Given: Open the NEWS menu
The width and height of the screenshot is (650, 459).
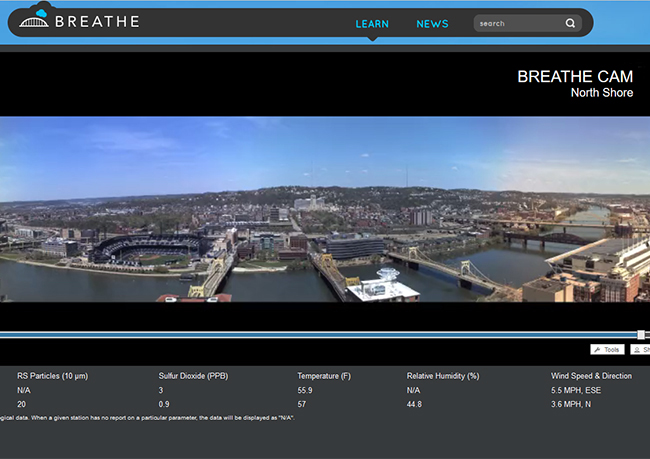Looking at the screenshot, I should coord(432,24).
